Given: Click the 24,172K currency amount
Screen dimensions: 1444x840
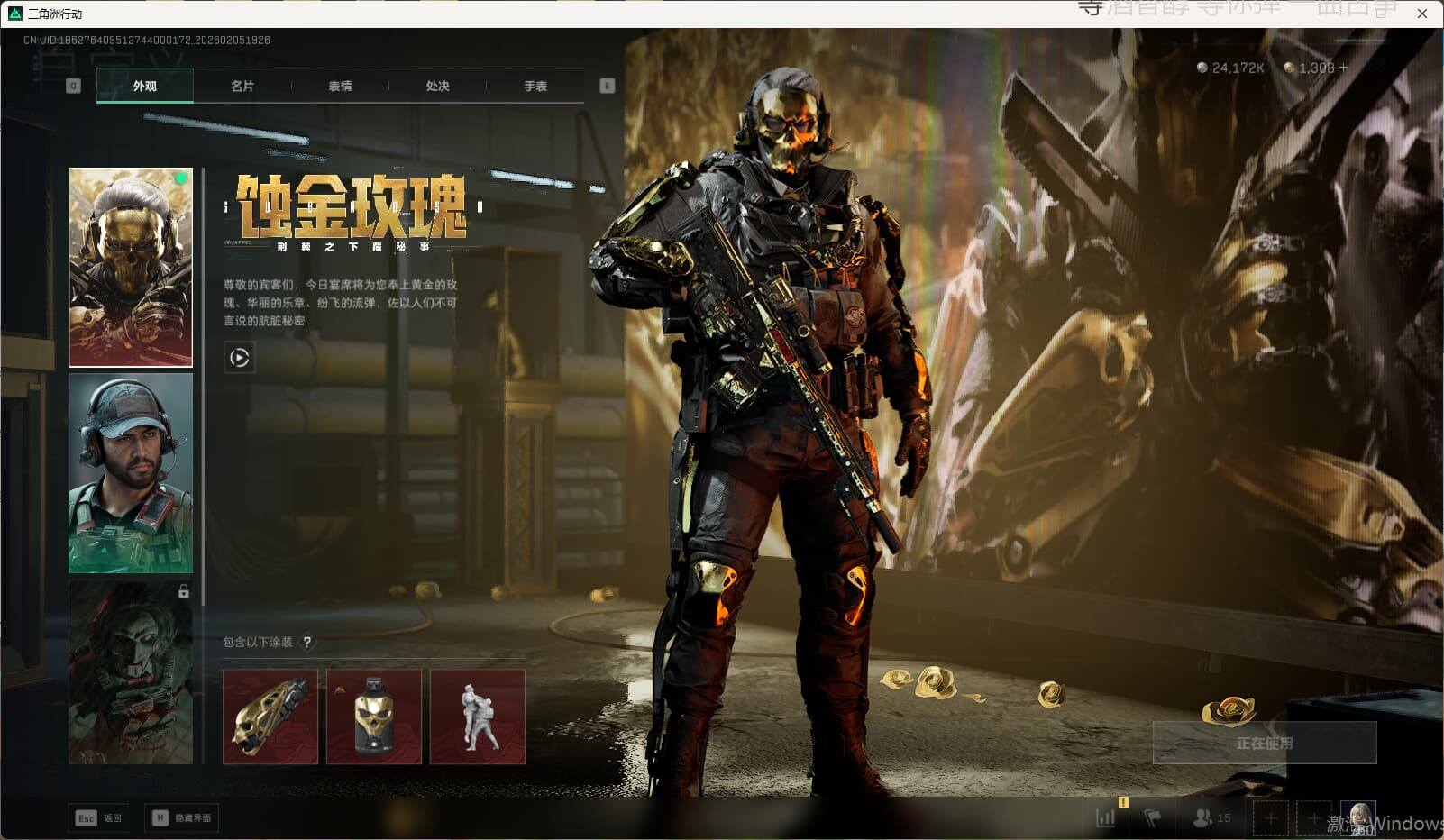Looking at the screenshot, I should (x=1238, y=68).
